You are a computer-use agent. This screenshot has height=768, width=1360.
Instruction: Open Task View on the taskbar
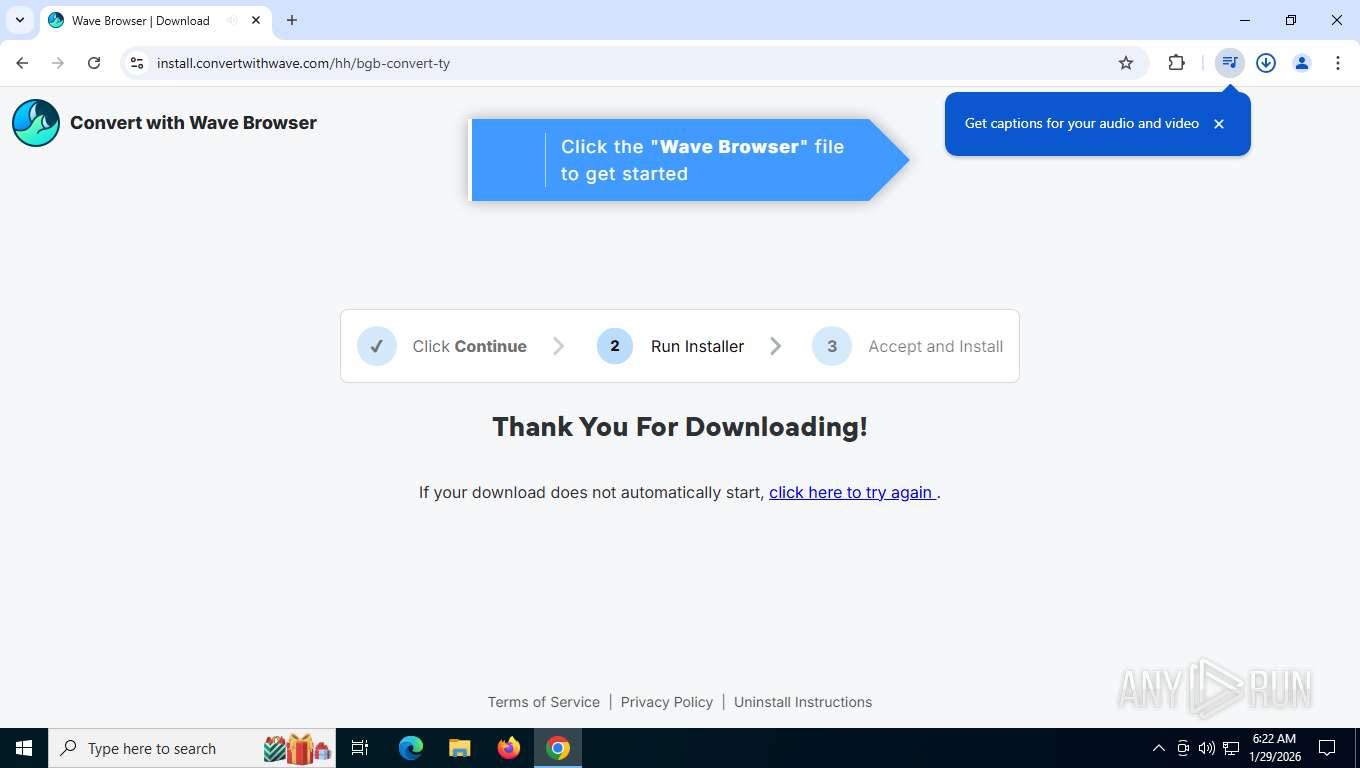(360, 748)
